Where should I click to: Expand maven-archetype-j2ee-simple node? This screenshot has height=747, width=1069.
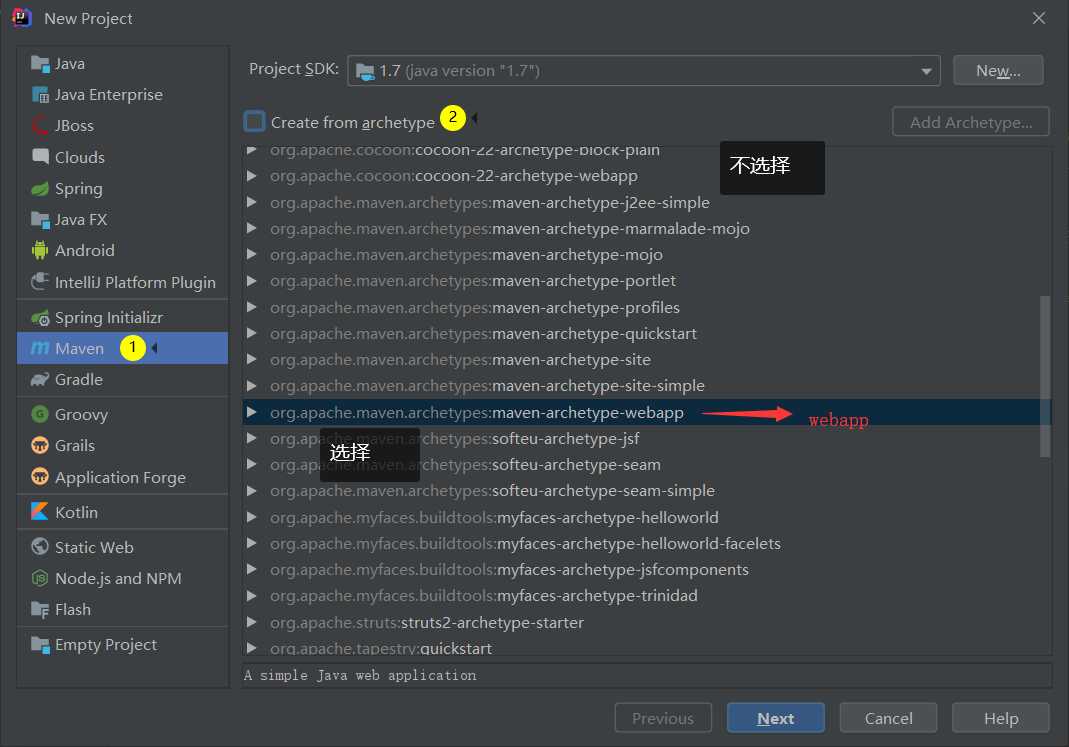pyautogui.click(x=252, y=202)
